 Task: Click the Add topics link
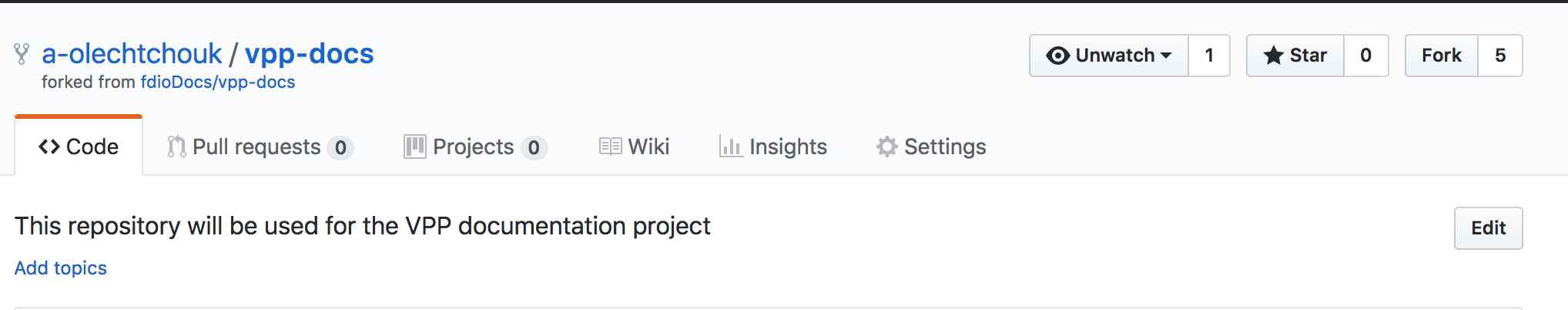tap(61, 268)
